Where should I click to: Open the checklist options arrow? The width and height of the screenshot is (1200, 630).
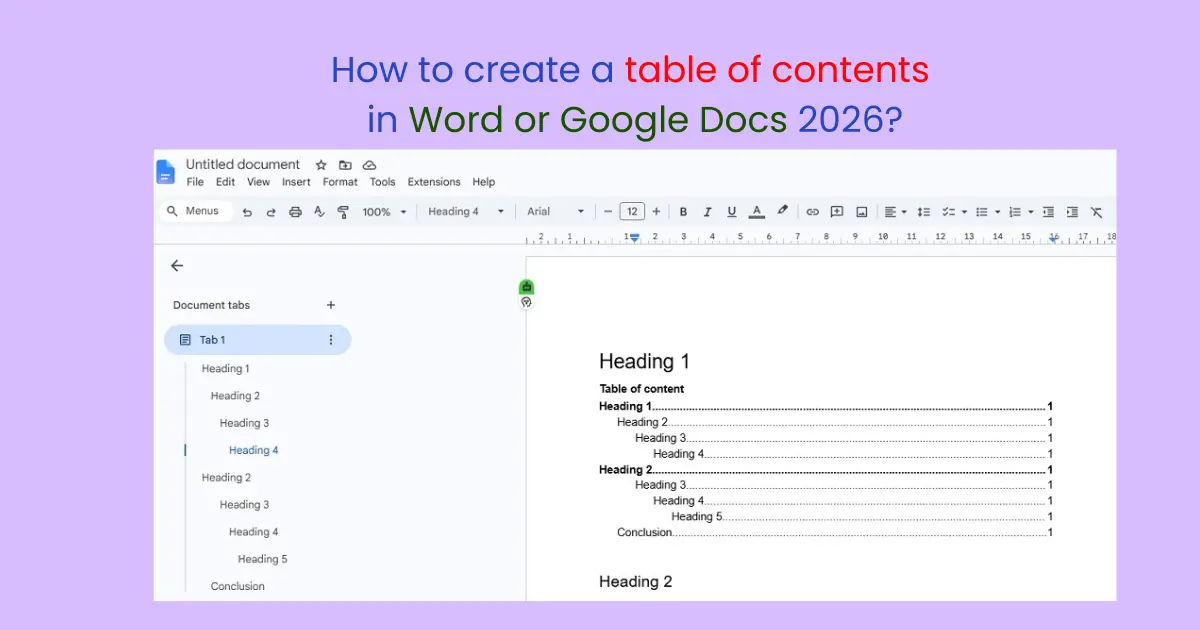click(x=964, y=212)
